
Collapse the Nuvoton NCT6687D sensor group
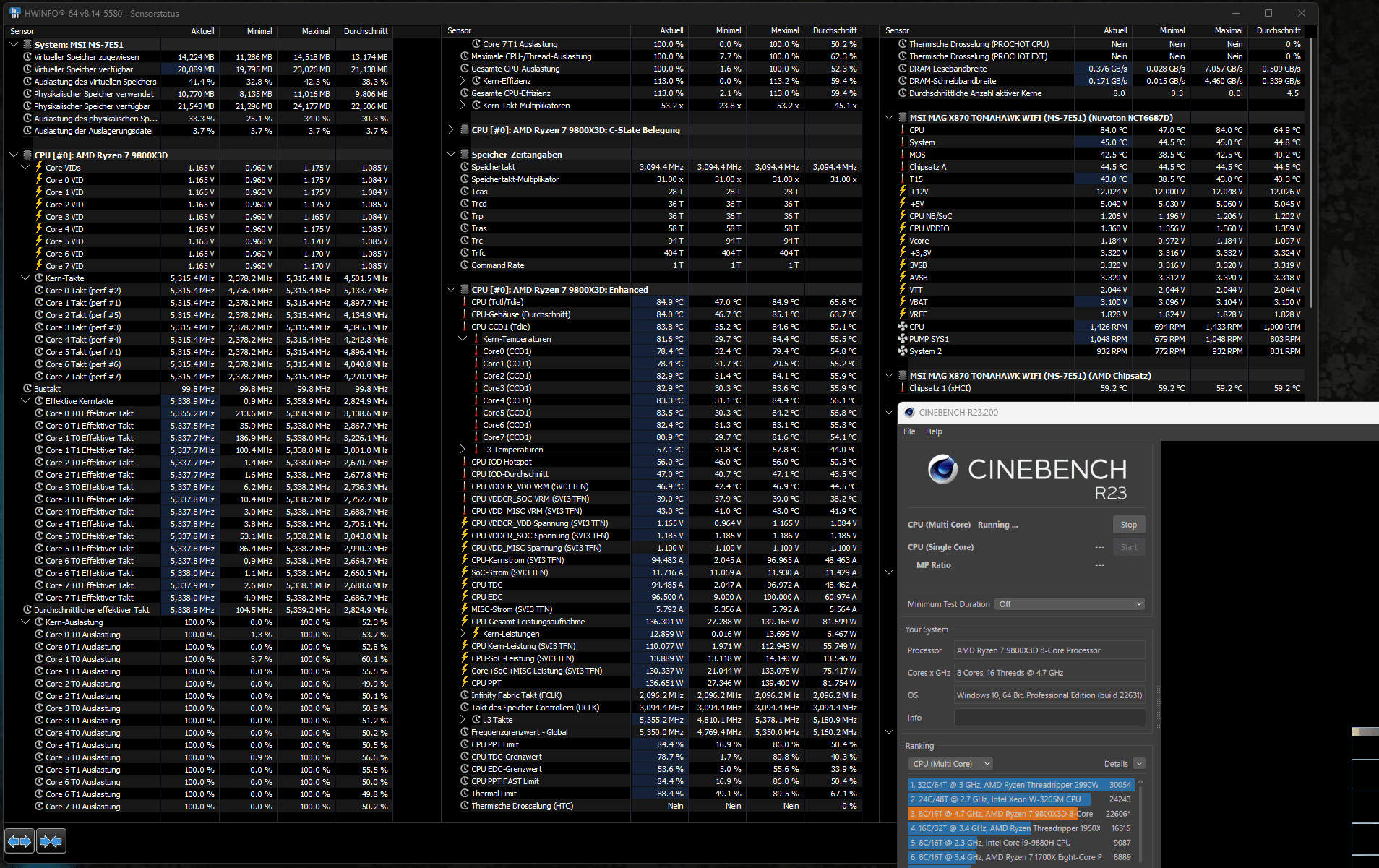tap(888, 118)
